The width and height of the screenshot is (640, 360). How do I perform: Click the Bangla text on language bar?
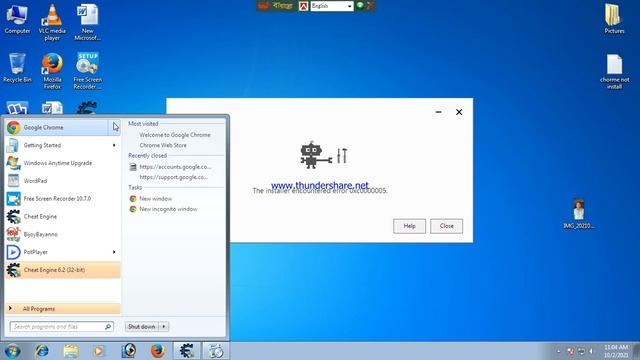tap(283, 6)
